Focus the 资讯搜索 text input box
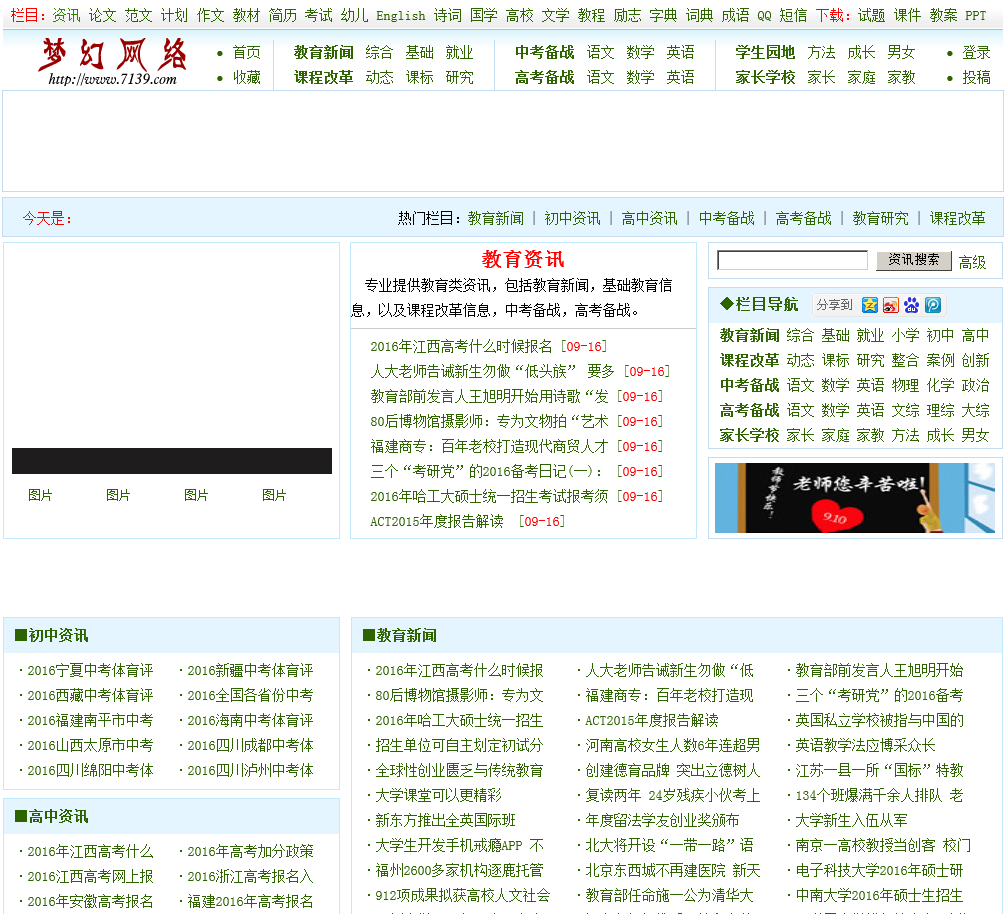This screenshot has width=1005, height=914. (792, 260)
